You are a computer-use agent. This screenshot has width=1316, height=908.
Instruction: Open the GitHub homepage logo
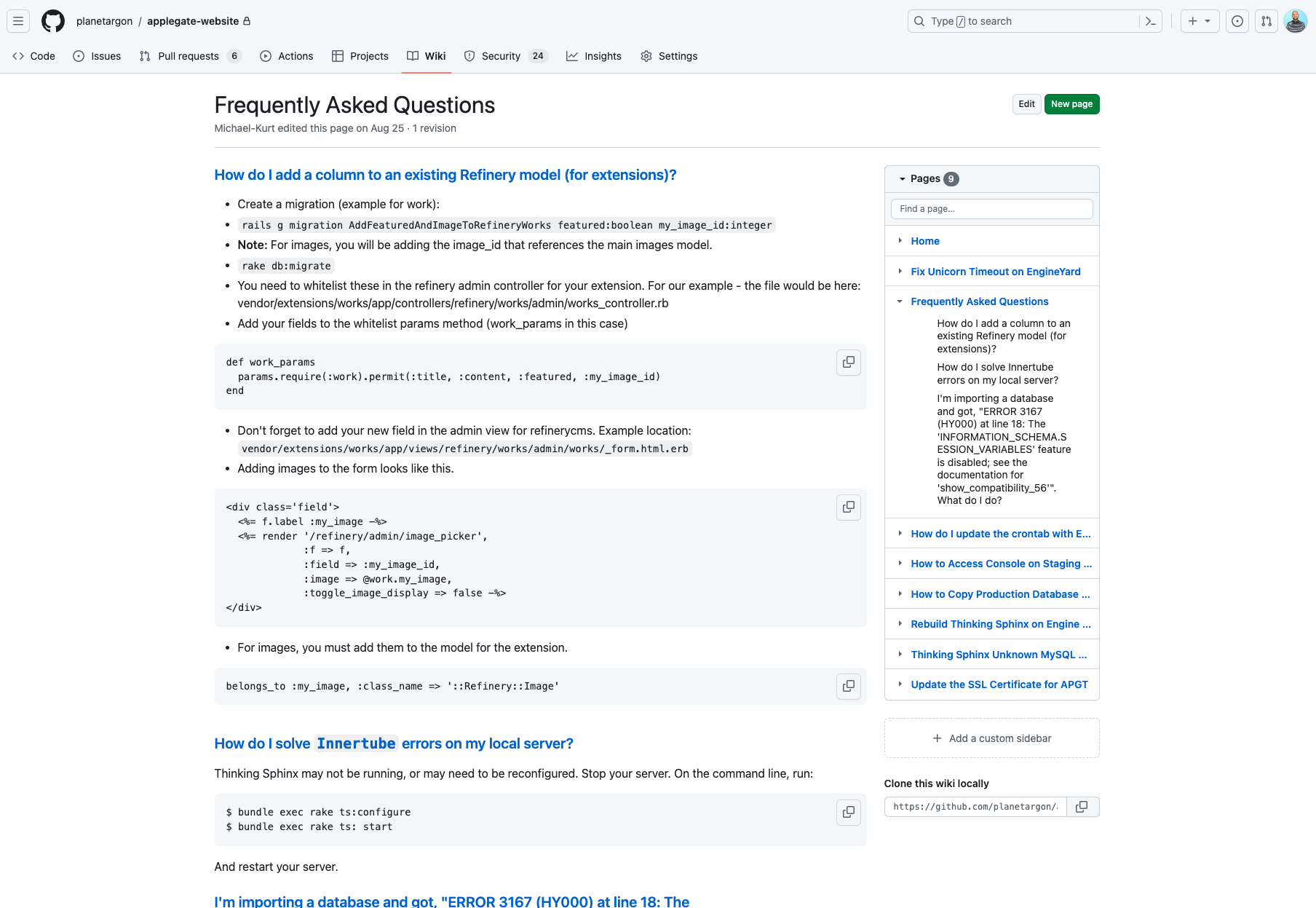[x=53, y=21]
